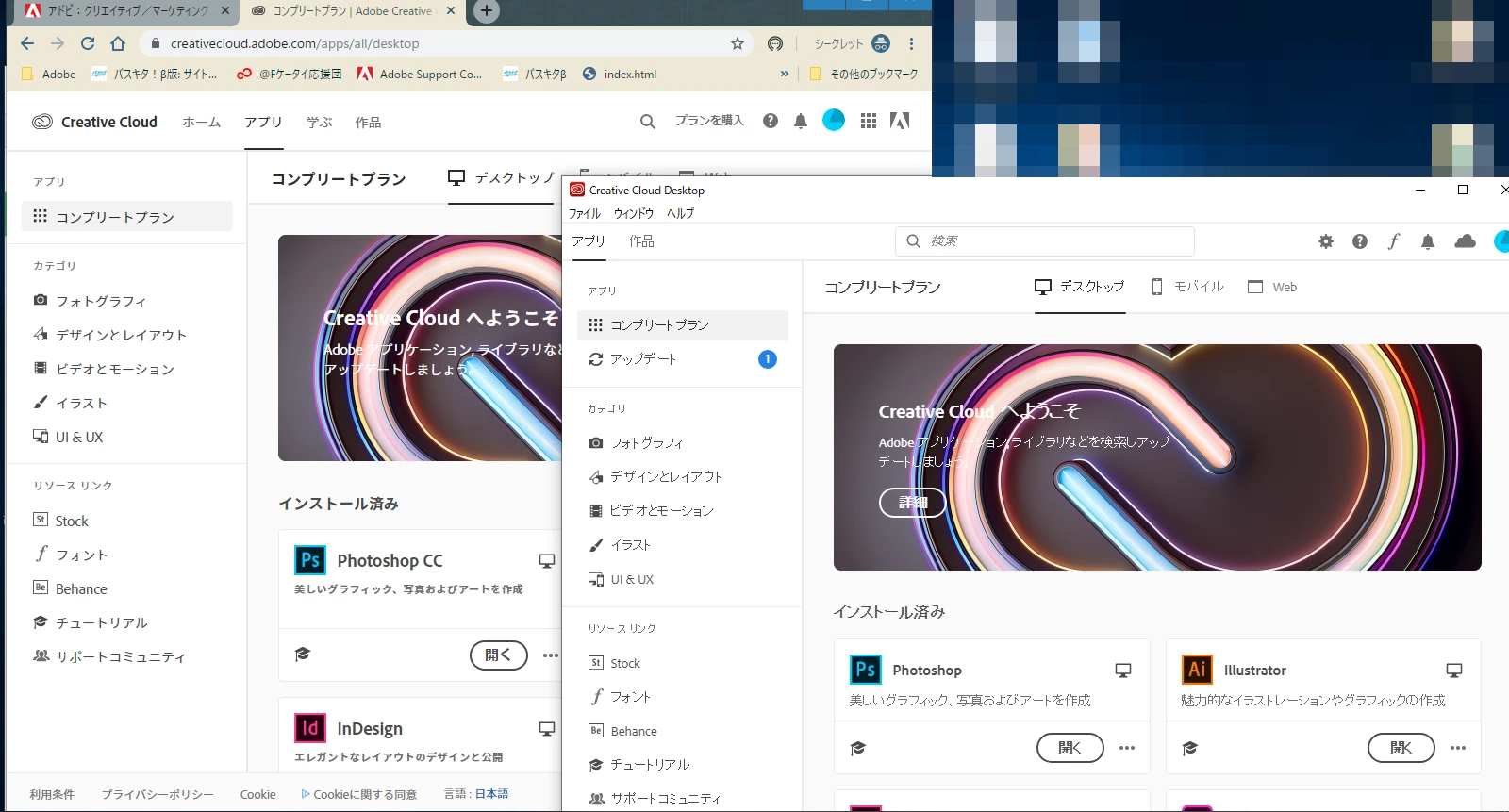Screen dimensions: 1509x812
Task: Open 日本語 language link in website footer
Action: (x=491, y=794)
